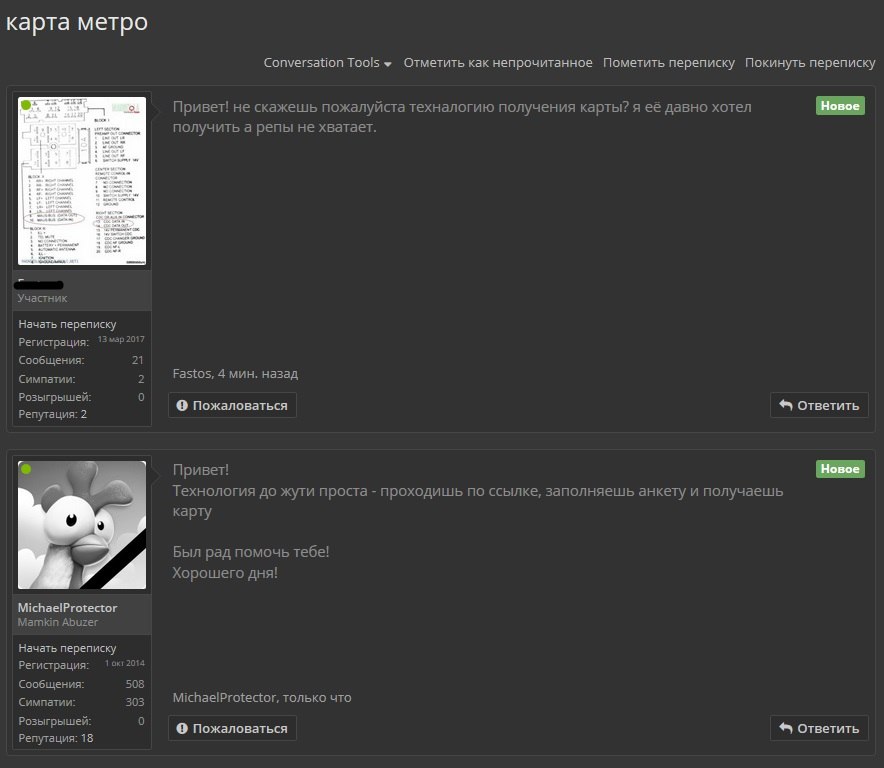Report first message with Пожаловаться button
The width and height of the screenshot is (884, 768).
point(232,405)
